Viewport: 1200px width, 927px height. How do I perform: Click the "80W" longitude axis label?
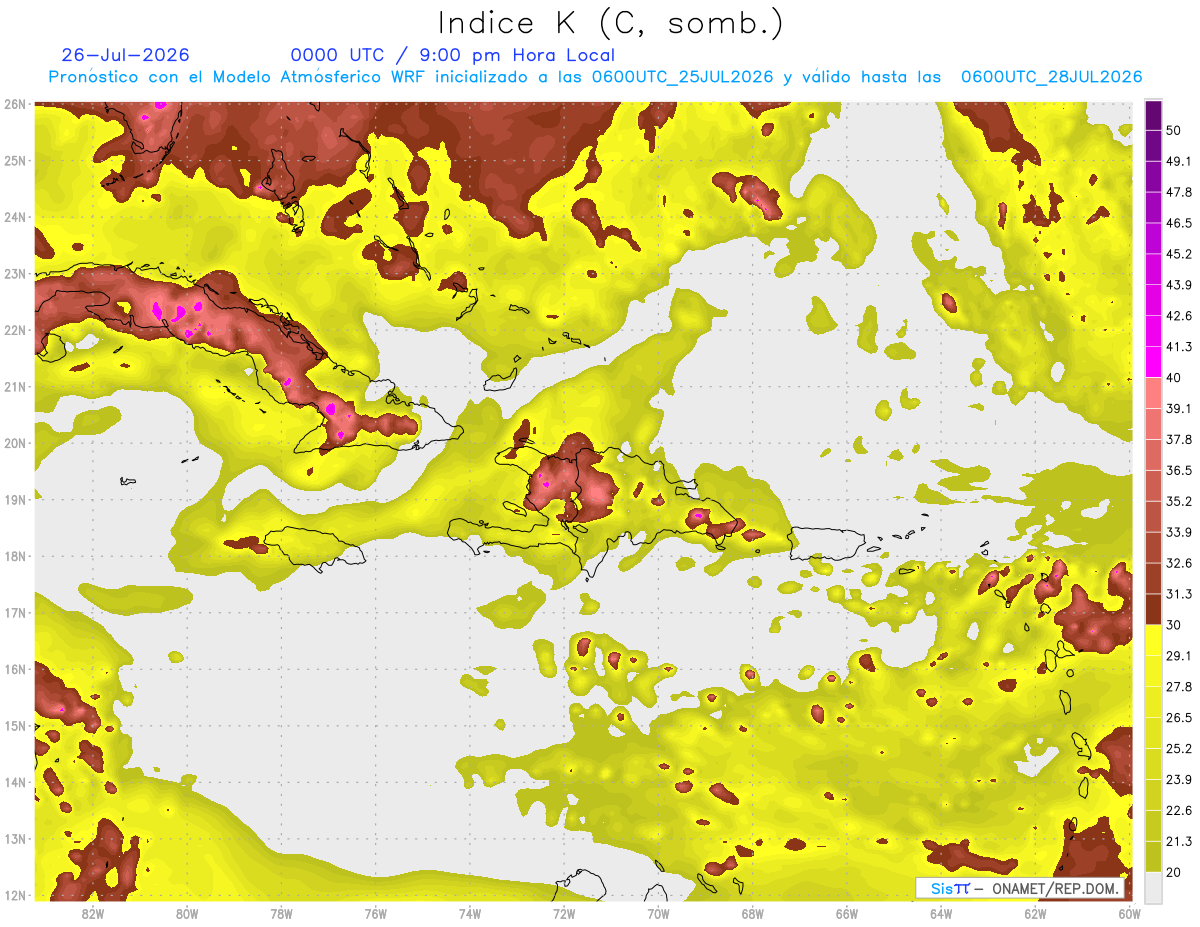(x=186, y=913)
